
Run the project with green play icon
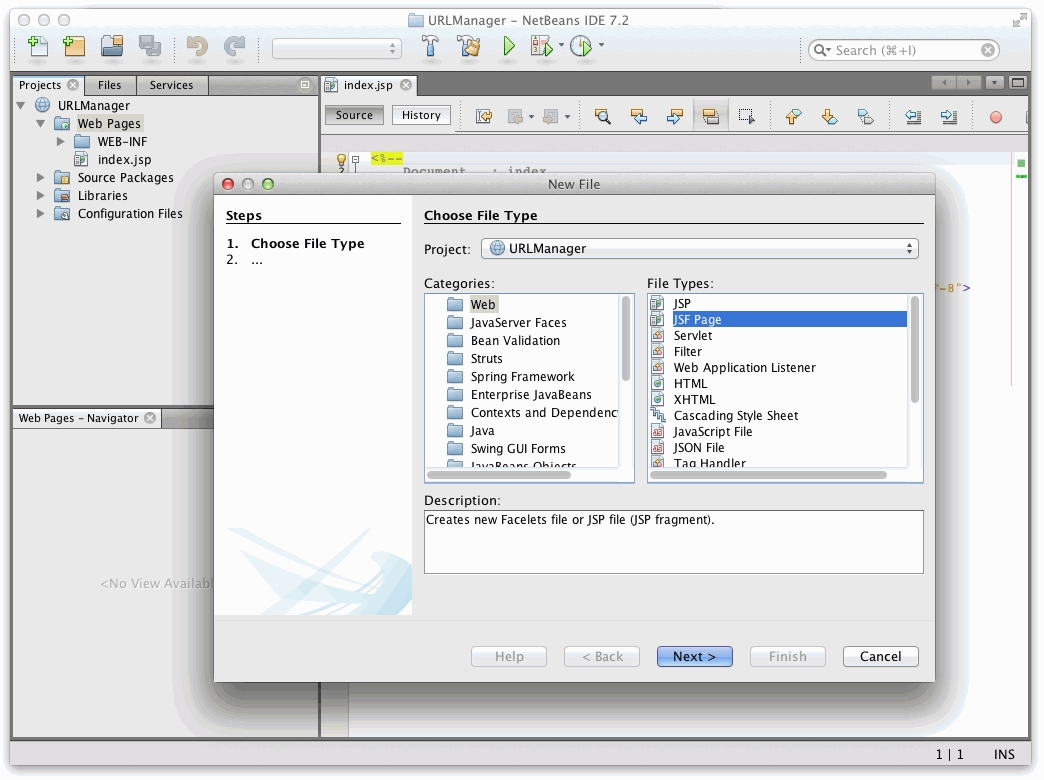[508, 46]
